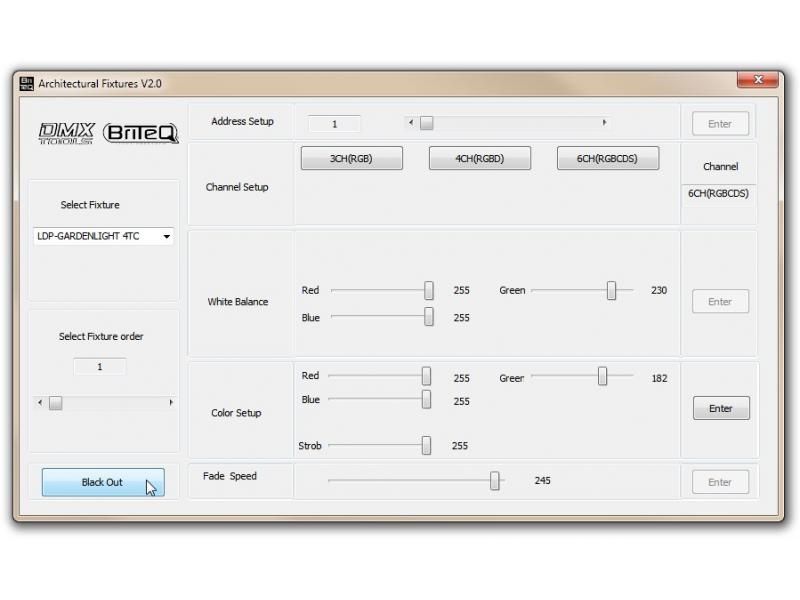Open the Select Fixture dropdown
Image resolution: width=800 pixels, height=600 pixels.
(x=166, y=236)
